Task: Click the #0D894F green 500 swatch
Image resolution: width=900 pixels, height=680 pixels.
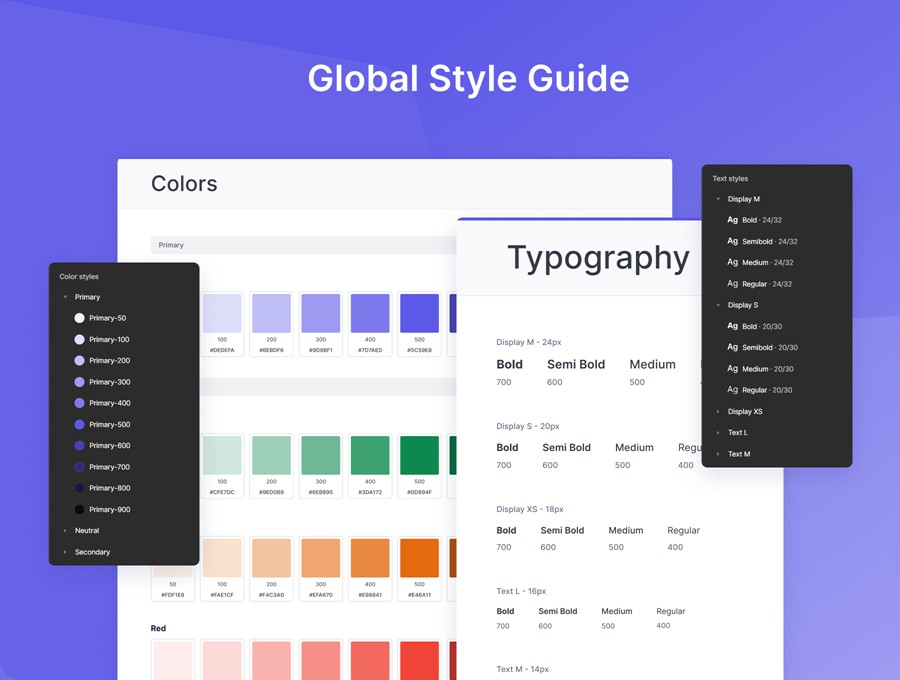Action: [x=419, y=455]
